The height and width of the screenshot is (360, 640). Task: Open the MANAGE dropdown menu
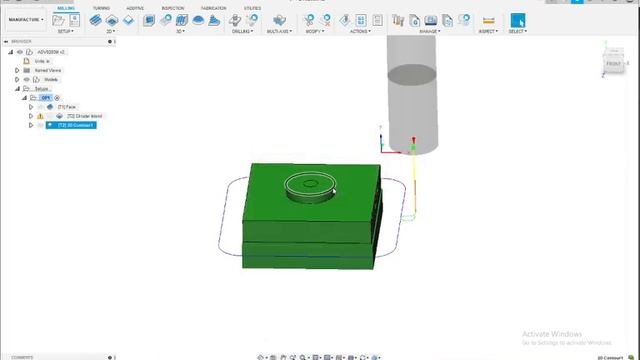(430, 31)
